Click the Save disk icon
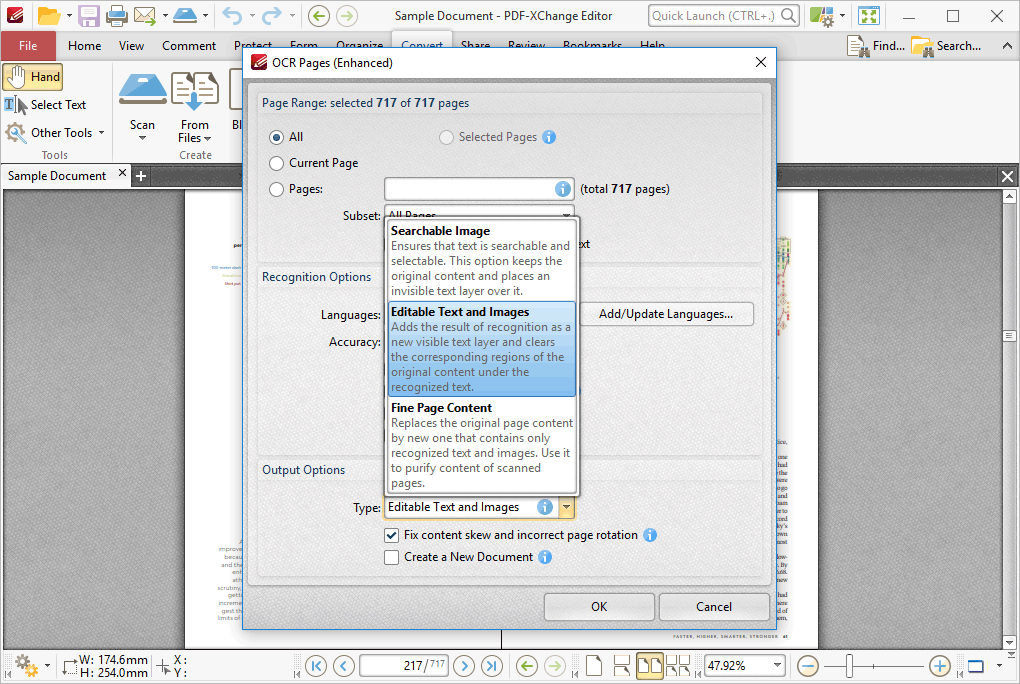The height and width of the screenshot is (684, 1020). (88, 16)
